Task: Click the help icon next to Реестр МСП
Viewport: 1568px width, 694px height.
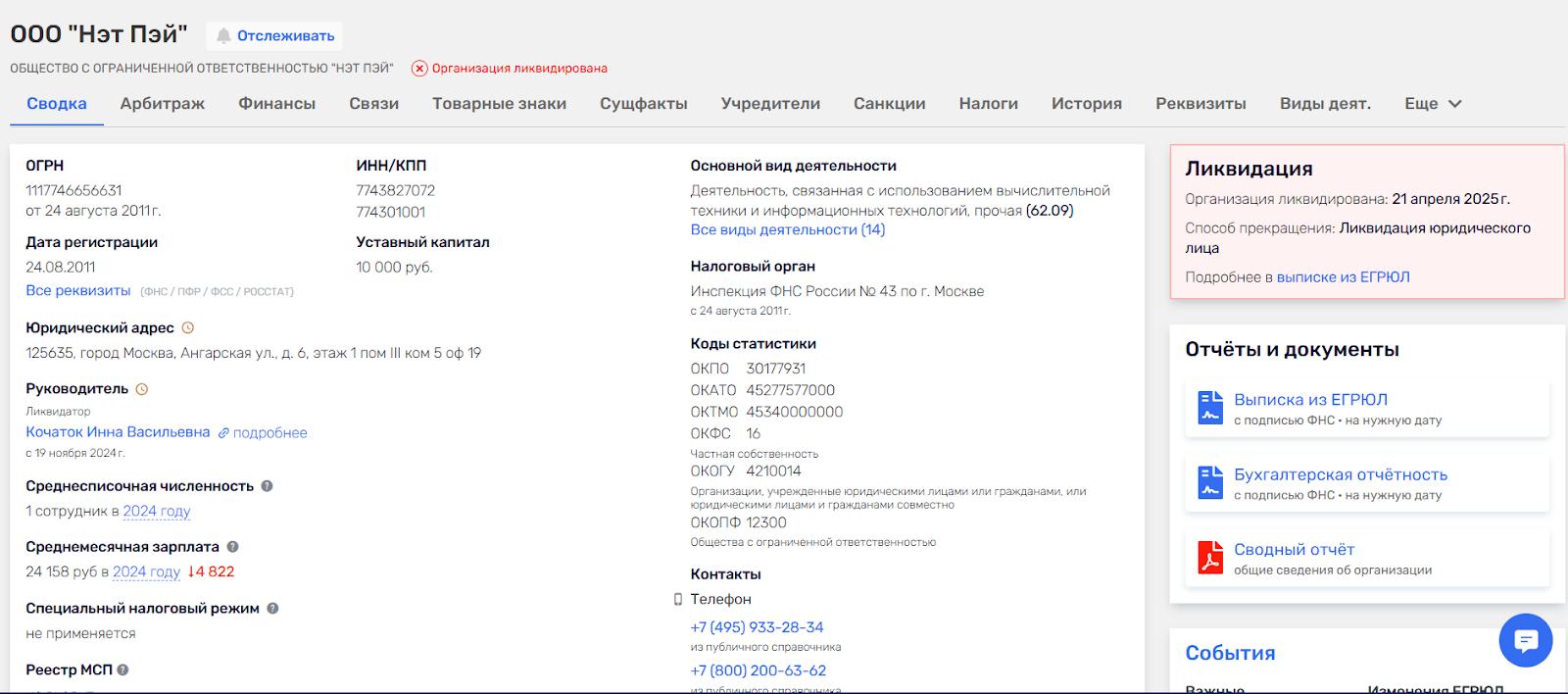Action: tap(122, 670)
